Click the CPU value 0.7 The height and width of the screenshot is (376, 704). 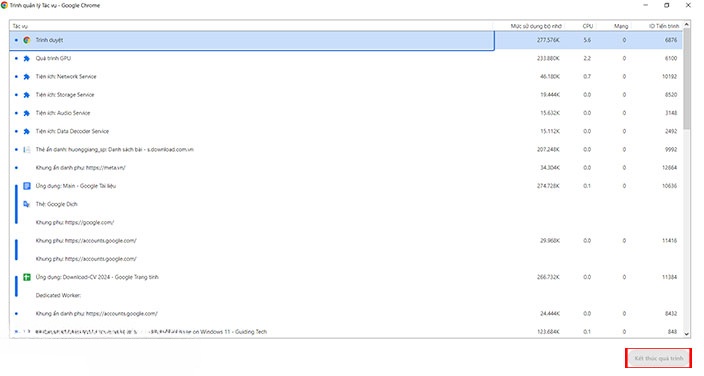coord(587,77)
